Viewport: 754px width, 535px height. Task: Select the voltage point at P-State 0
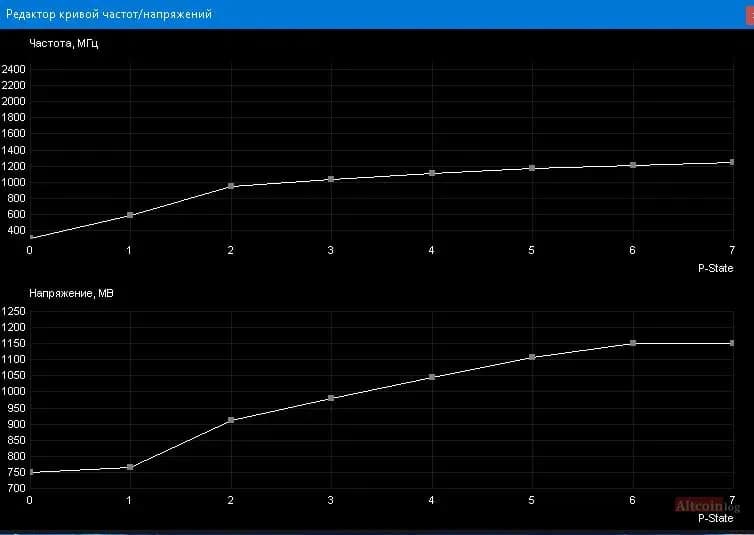[x=31, y=472]
